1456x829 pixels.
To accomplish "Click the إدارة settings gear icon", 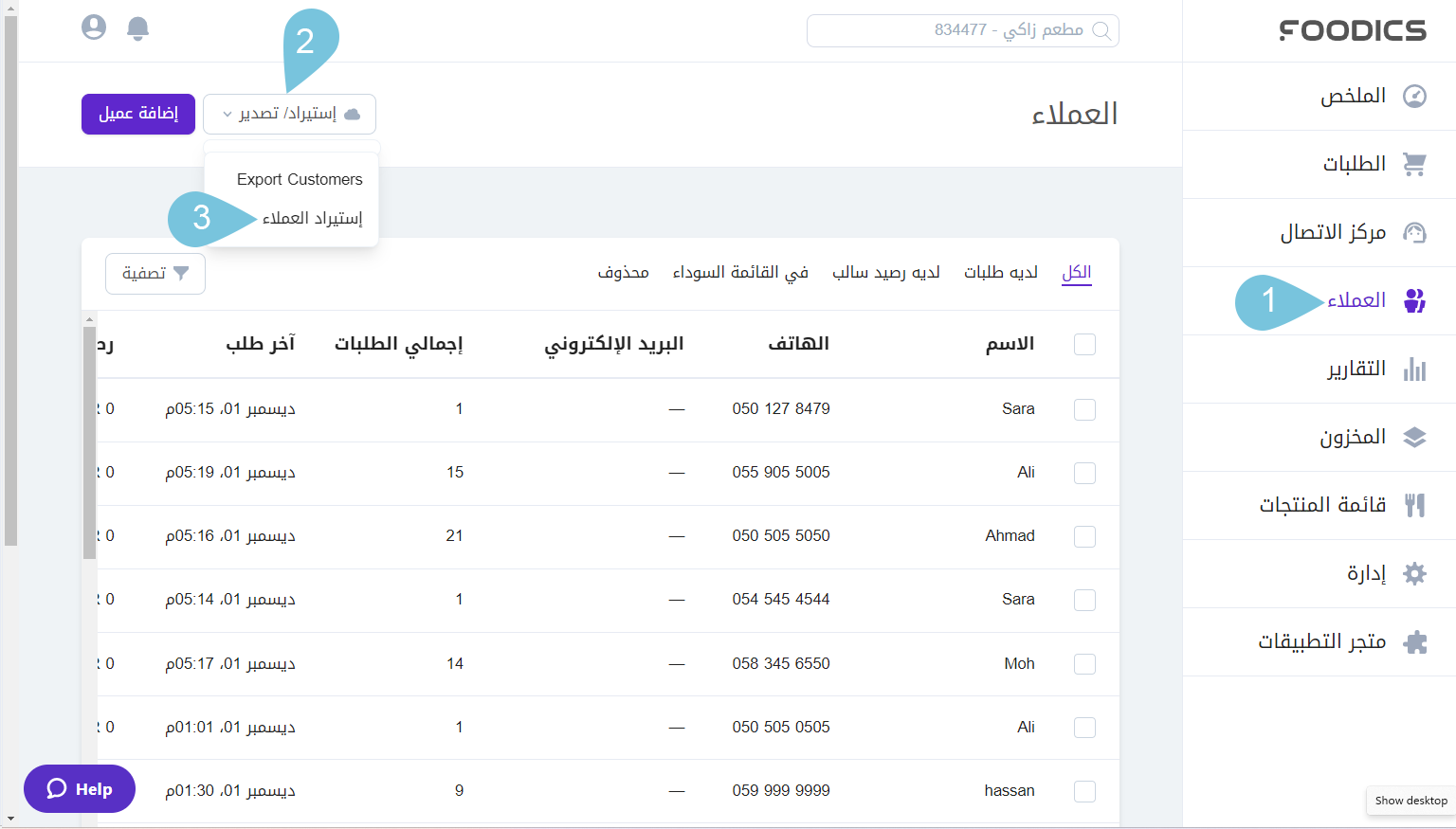I will (1414, 574).
